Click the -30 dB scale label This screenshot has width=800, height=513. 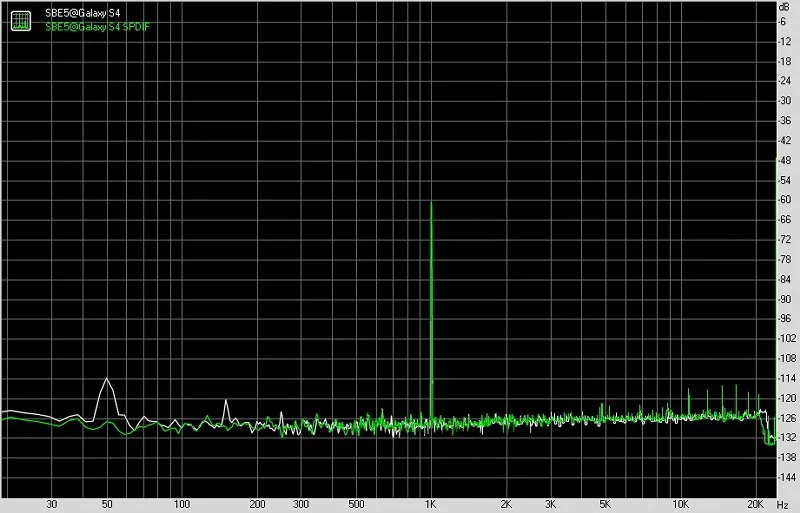pos(785,101)
